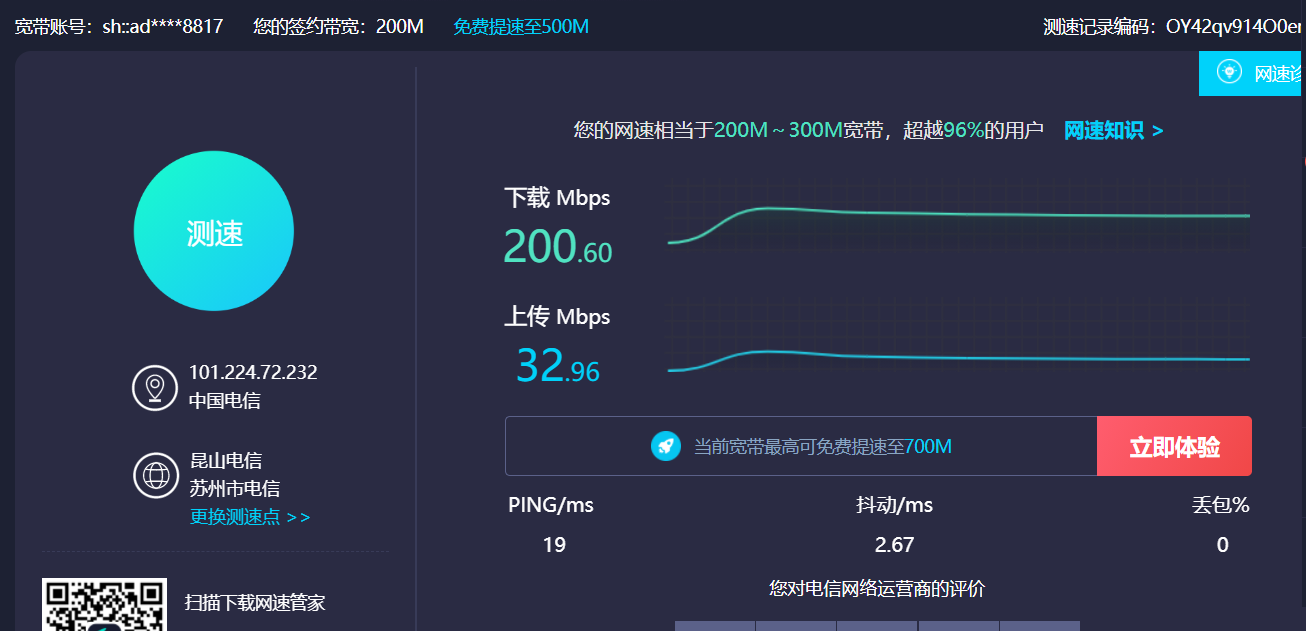Start the speed test with the 测速 button

214,231
